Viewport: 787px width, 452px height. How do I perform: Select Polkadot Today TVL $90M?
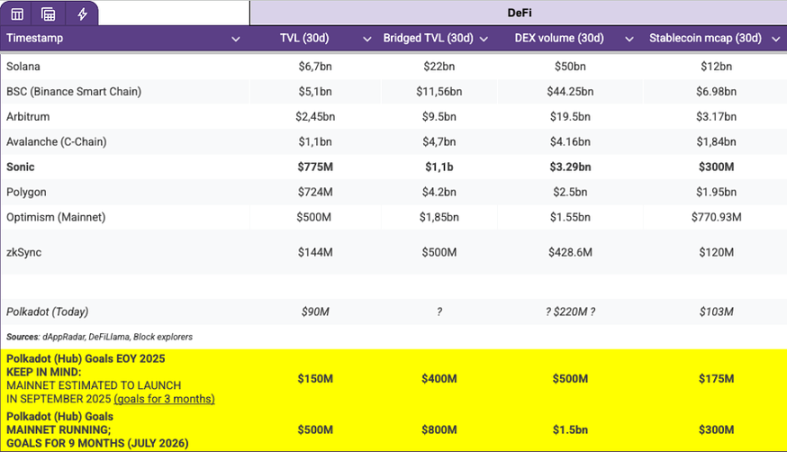point(315,312)
